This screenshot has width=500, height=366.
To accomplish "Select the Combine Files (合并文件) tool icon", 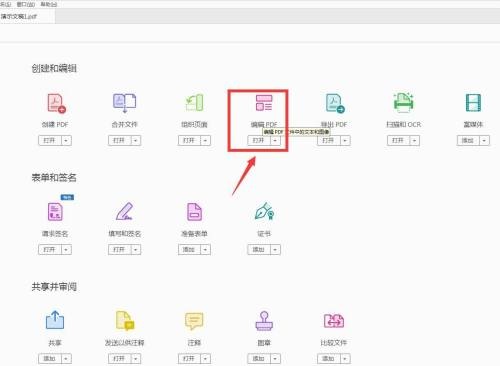I will coord(124,103).
